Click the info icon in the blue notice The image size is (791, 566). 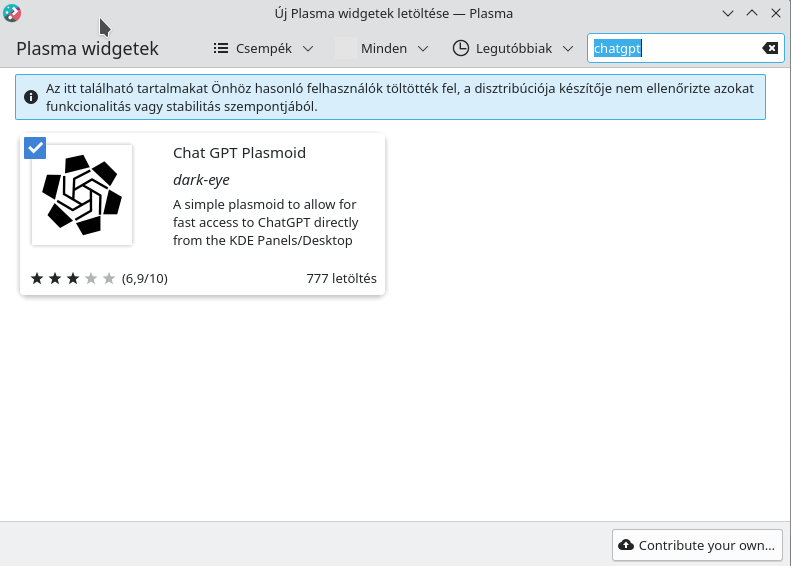click(31, 97)
